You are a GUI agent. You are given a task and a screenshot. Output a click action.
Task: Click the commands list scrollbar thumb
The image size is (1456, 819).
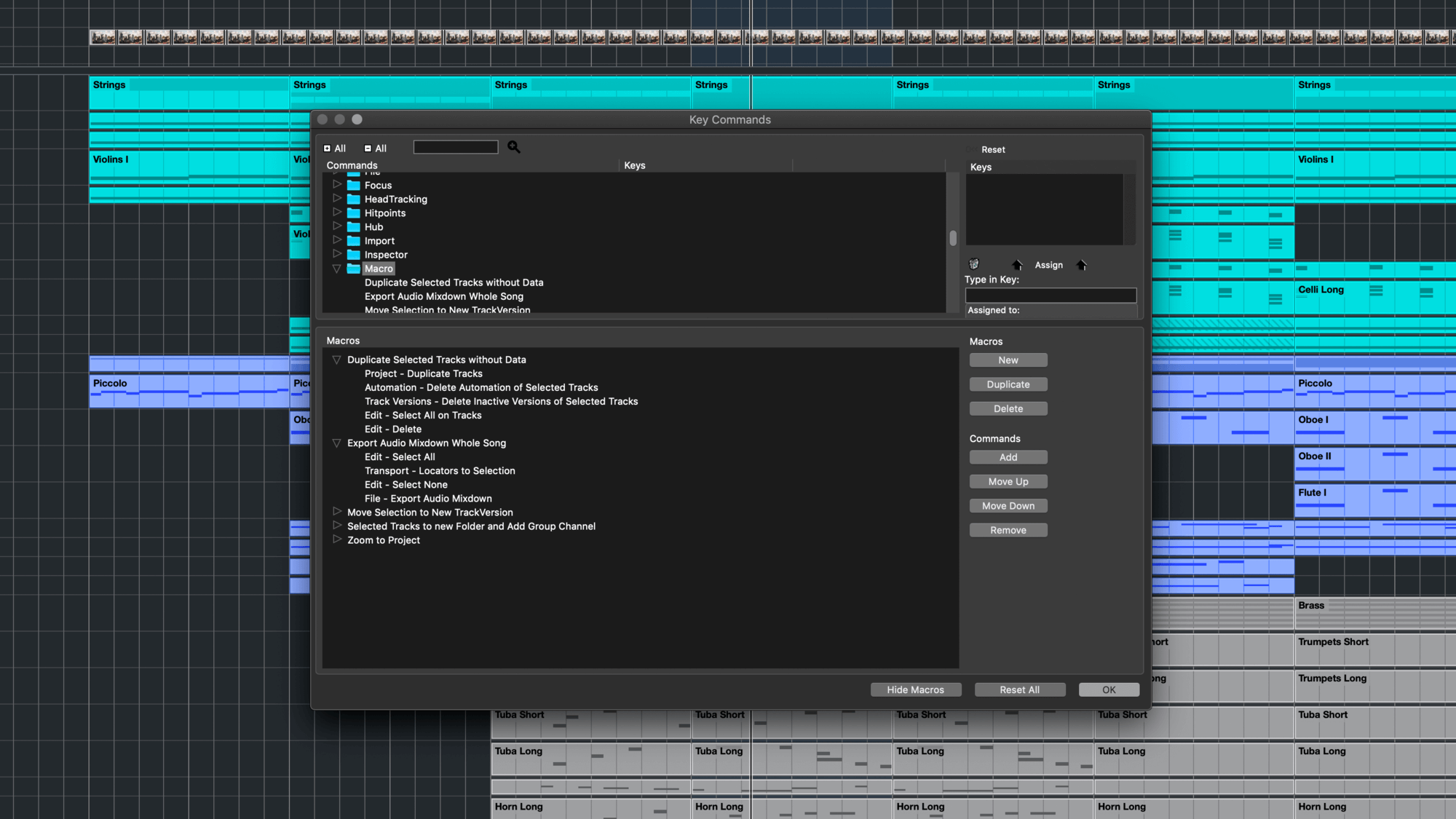click(x=953, y=238)
